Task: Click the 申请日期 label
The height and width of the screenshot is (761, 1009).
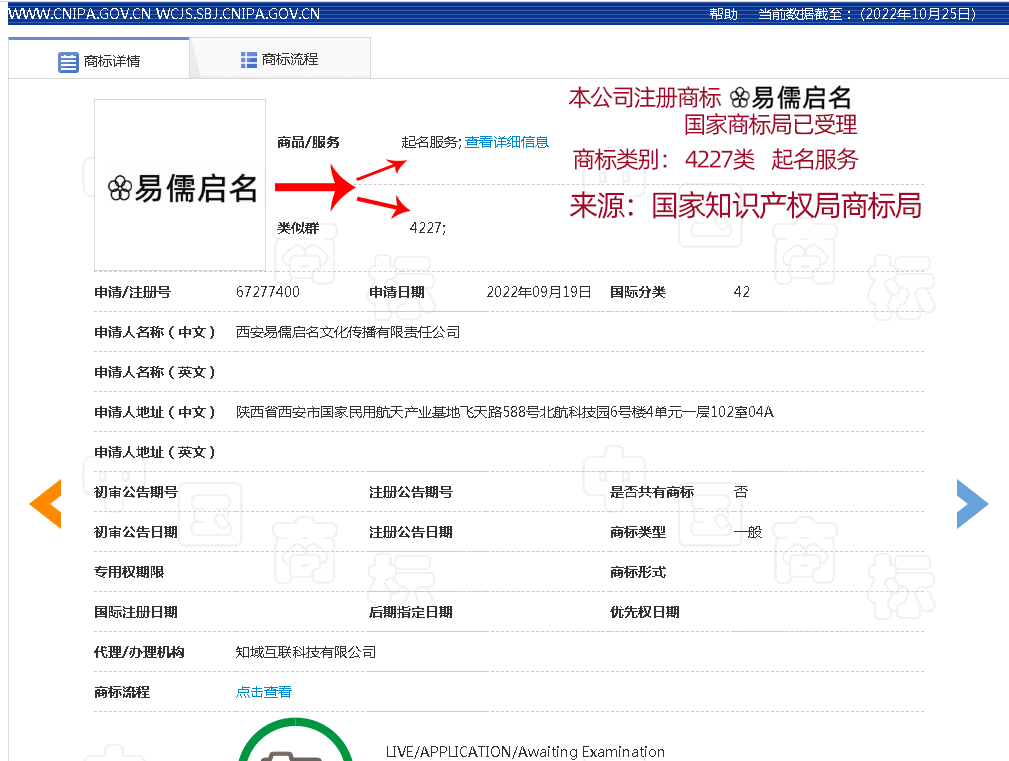Action: coord(396,292)
